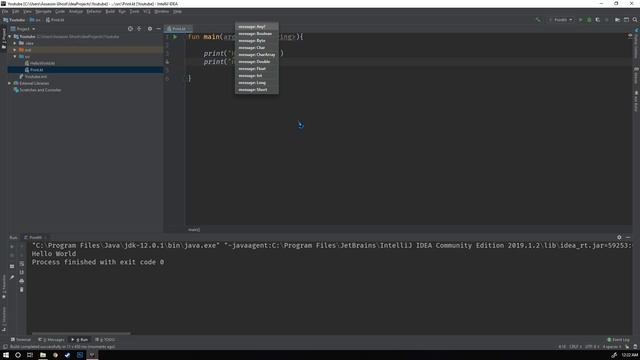Open Project Structure icon

pyautogui.click(x=617, y=20)
